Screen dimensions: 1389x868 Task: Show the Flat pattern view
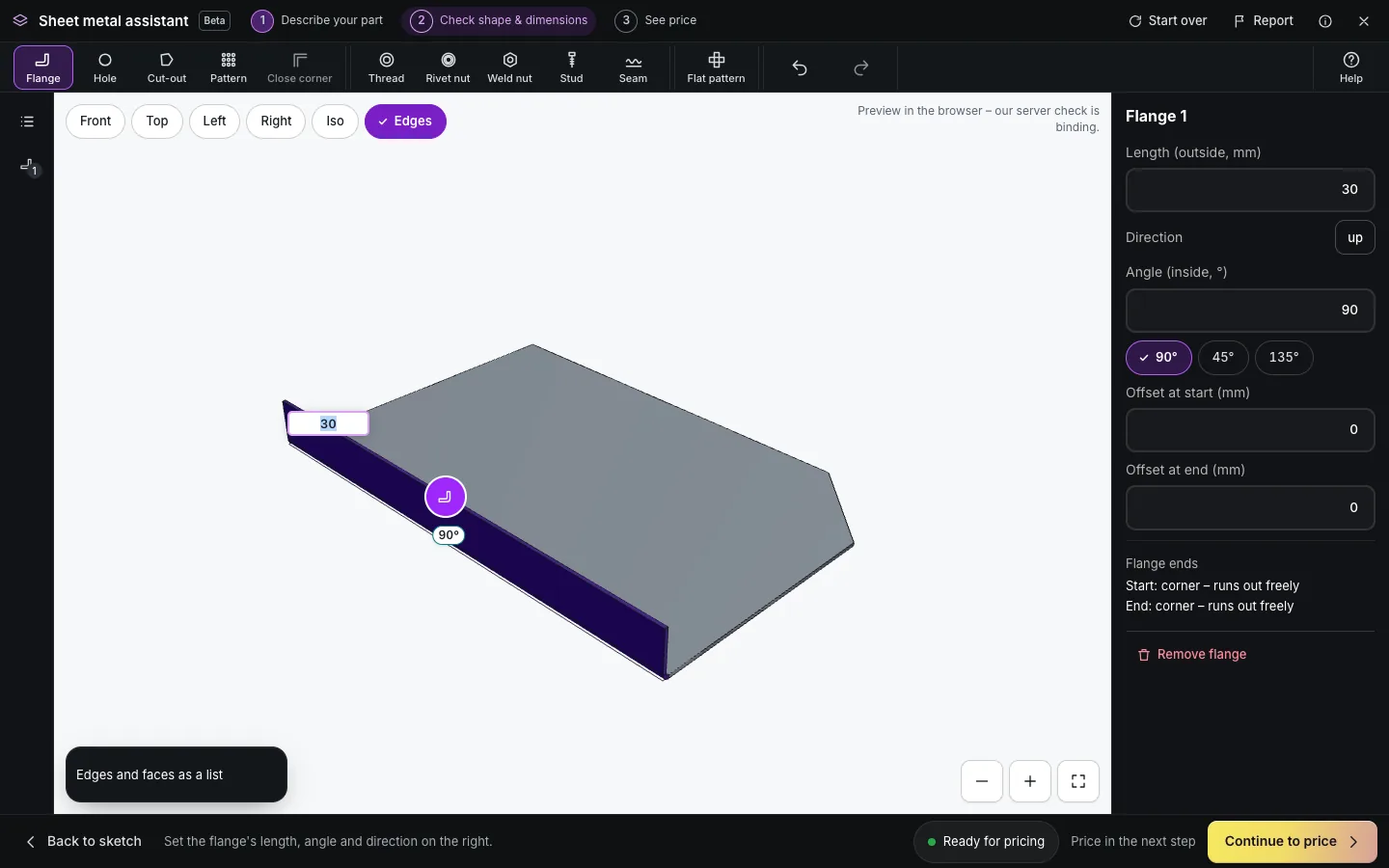(717, 68)
